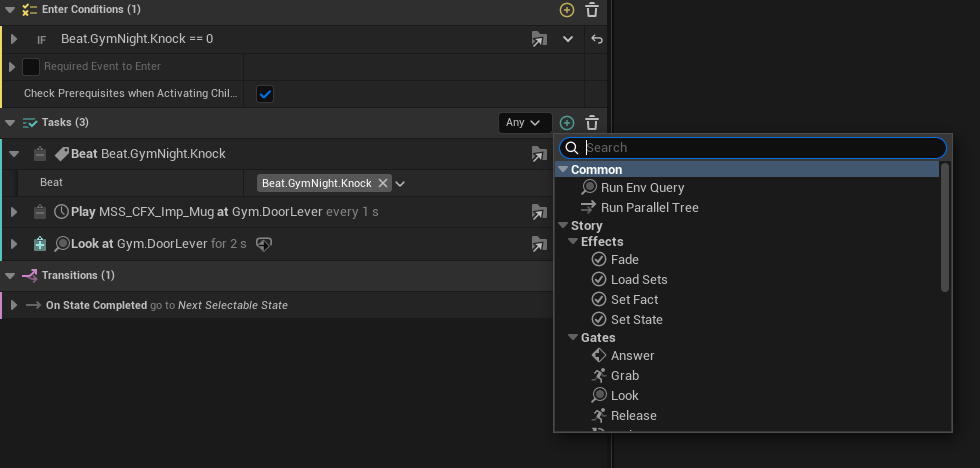Collapse the Effects subcategory
The height and width of the screenshot is (468, 980).
(x=573, y=241)
